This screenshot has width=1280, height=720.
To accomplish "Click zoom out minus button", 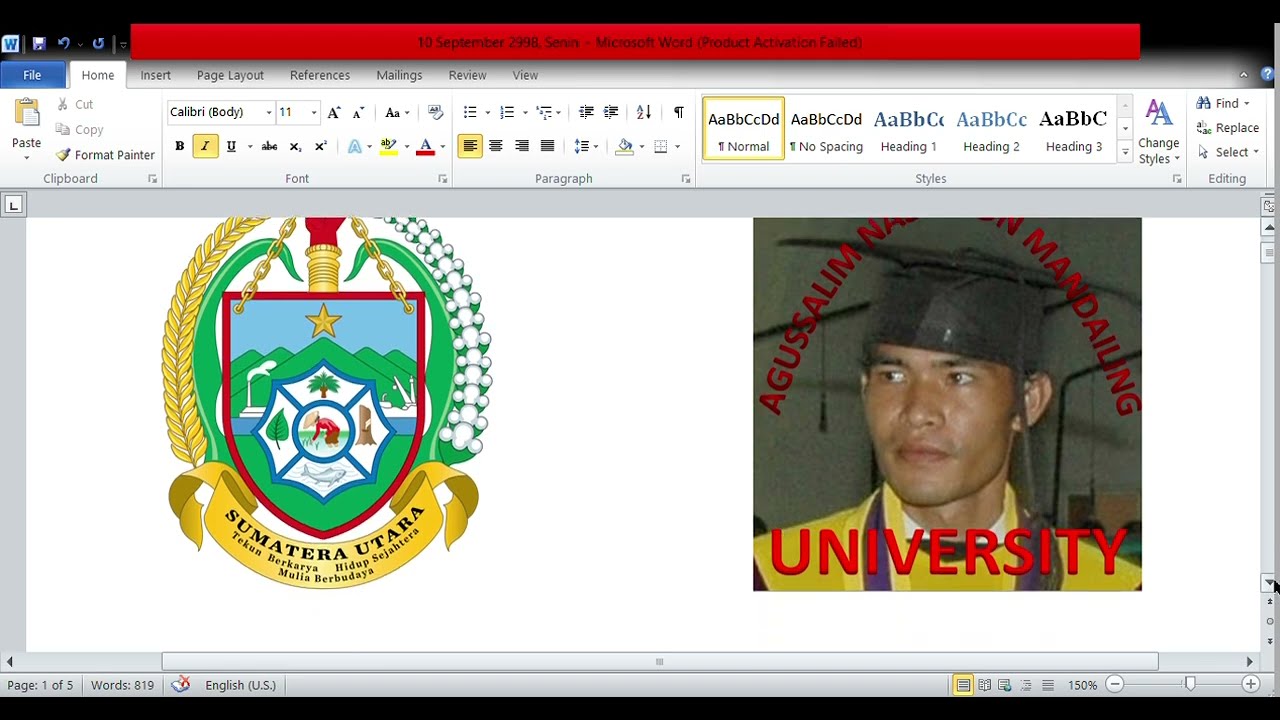I will click(1115, 685).
